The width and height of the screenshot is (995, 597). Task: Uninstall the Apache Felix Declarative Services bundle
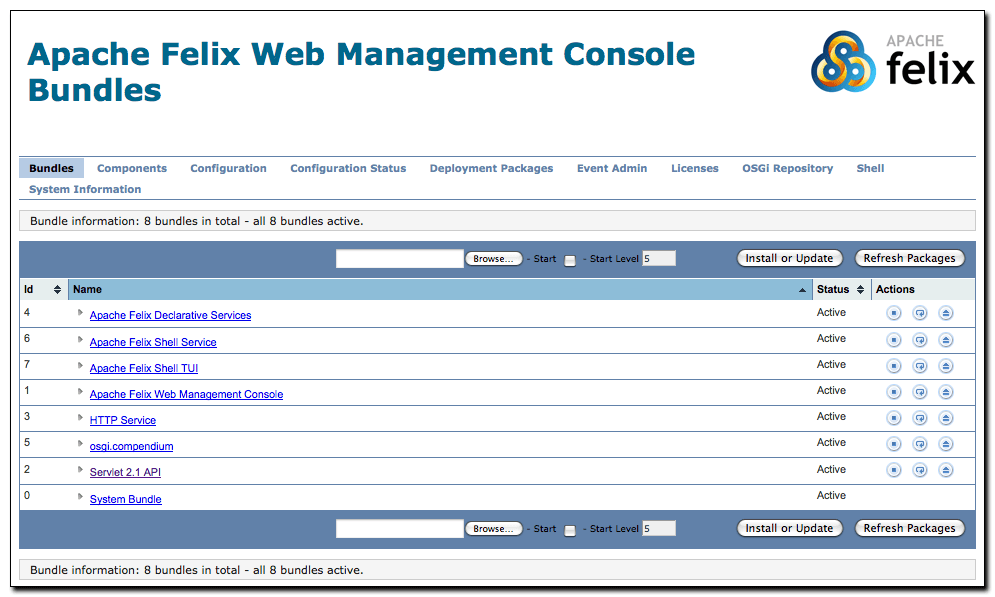coord(946,313)
